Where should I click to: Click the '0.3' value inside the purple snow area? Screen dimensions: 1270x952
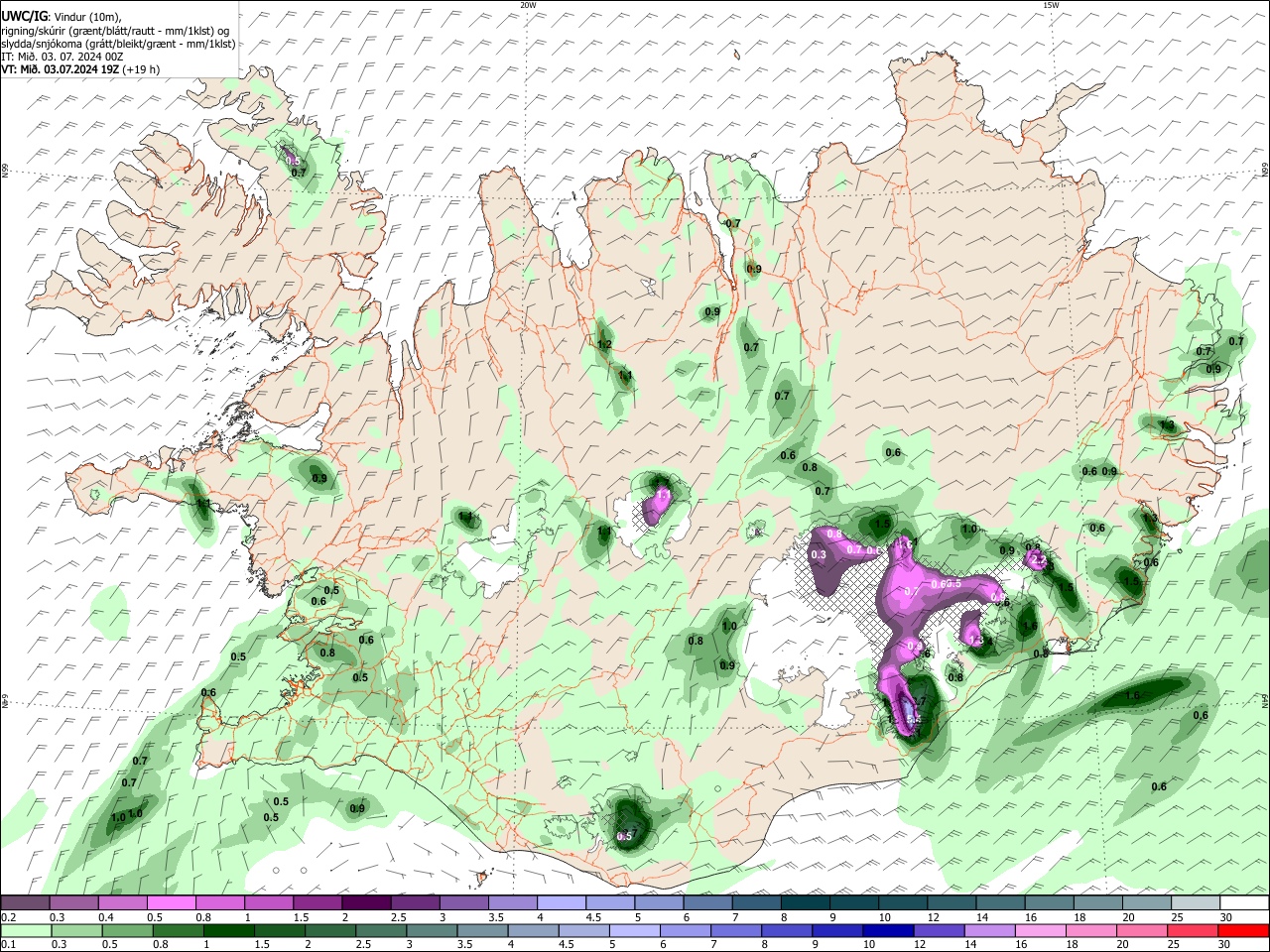(x=819, y=555)
